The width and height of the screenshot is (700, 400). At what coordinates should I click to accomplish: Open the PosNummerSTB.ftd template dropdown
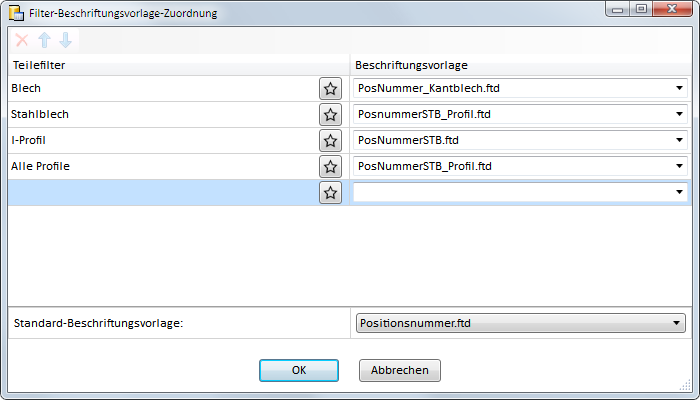[520, 140]
